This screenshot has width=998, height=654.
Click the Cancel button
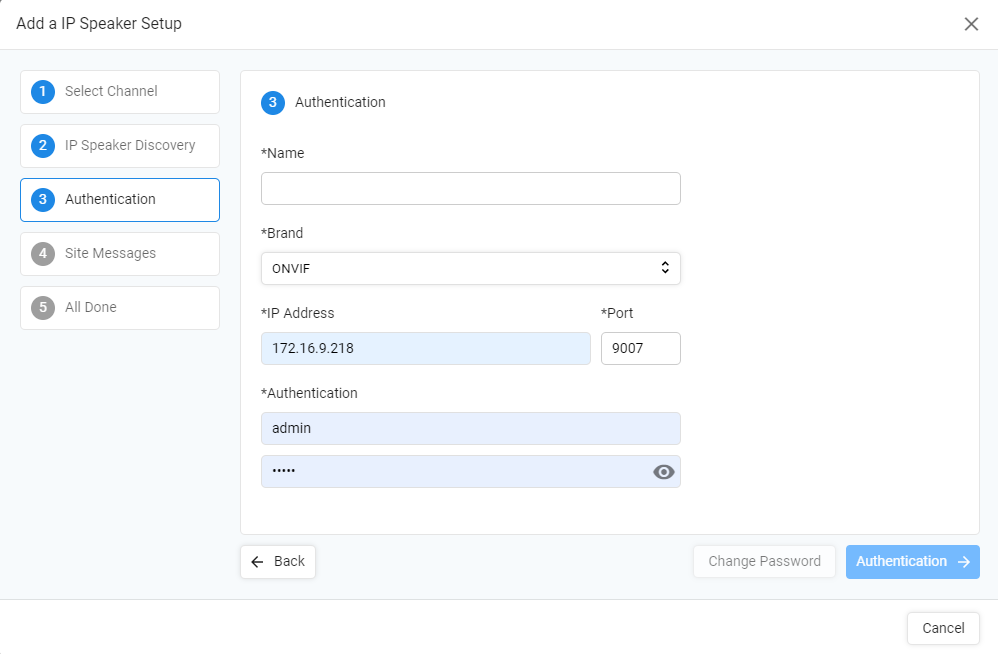coord(943,629)
